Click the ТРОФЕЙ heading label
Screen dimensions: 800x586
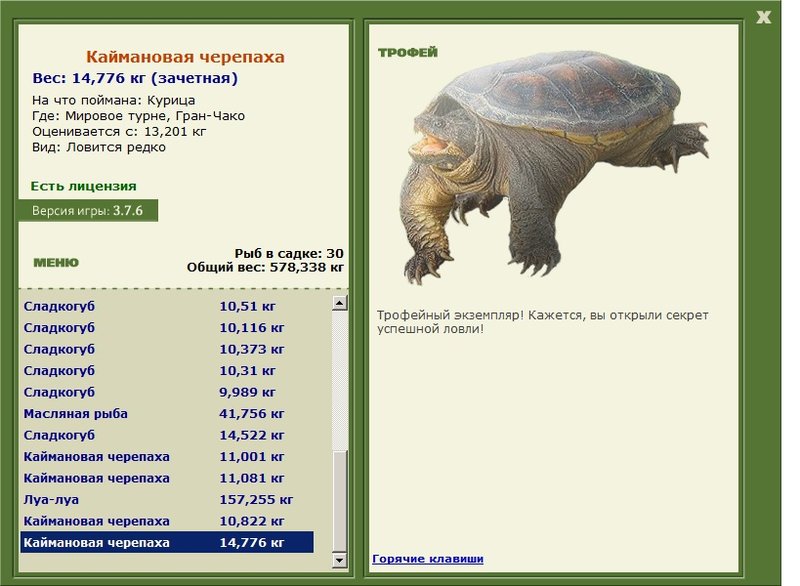(x=408, y=53)
